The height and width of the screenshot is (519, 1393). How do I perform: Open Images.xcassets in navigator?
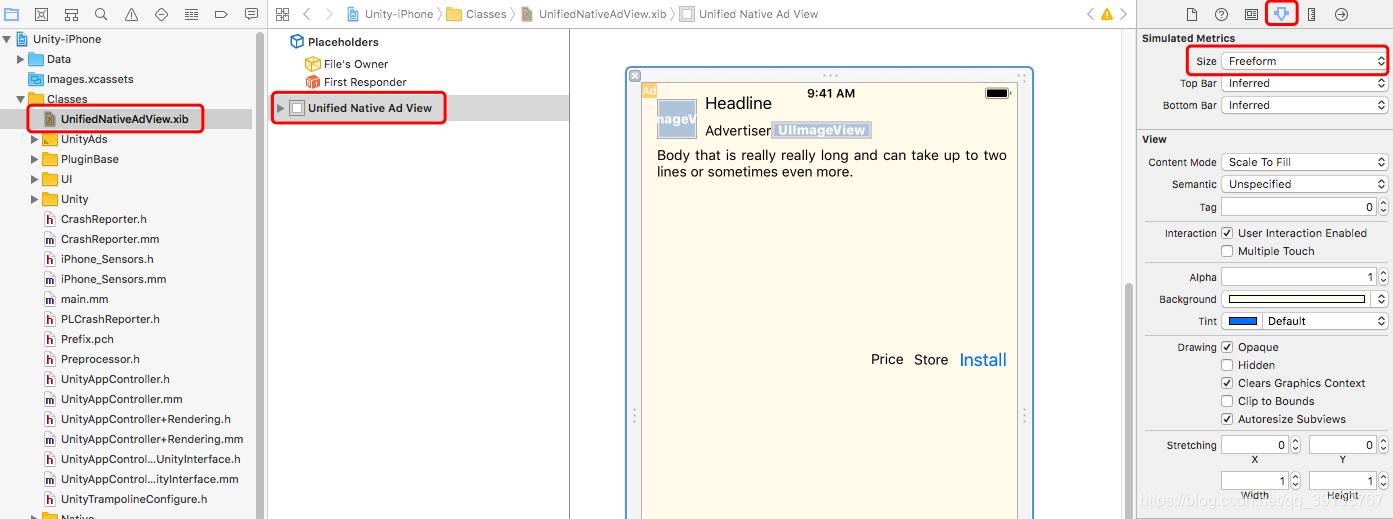pyautogui.click(x=90, y=79)
